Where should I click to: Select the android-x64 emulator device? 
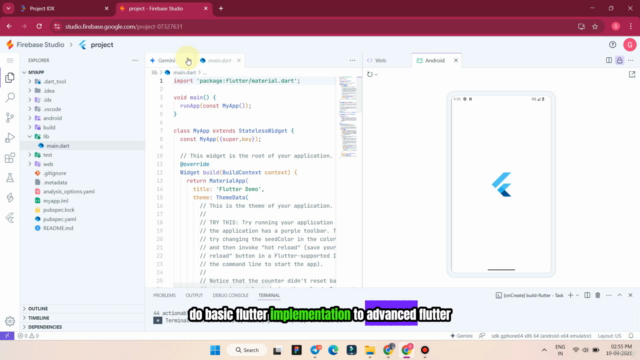tap(541, 336)
